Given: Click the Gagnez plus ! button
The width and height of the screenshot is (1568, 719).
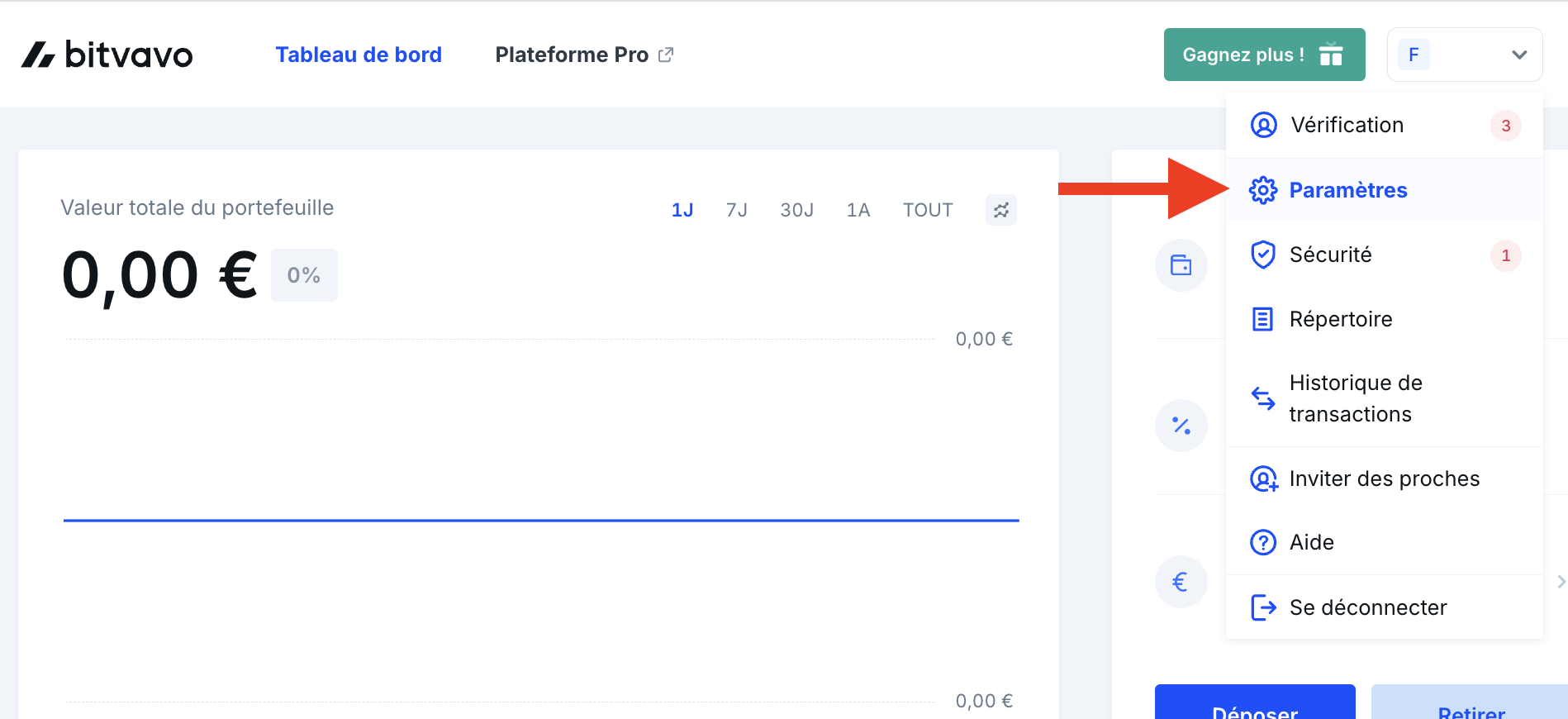Looking at the screenshot, I should click(x=1264, y=55).
